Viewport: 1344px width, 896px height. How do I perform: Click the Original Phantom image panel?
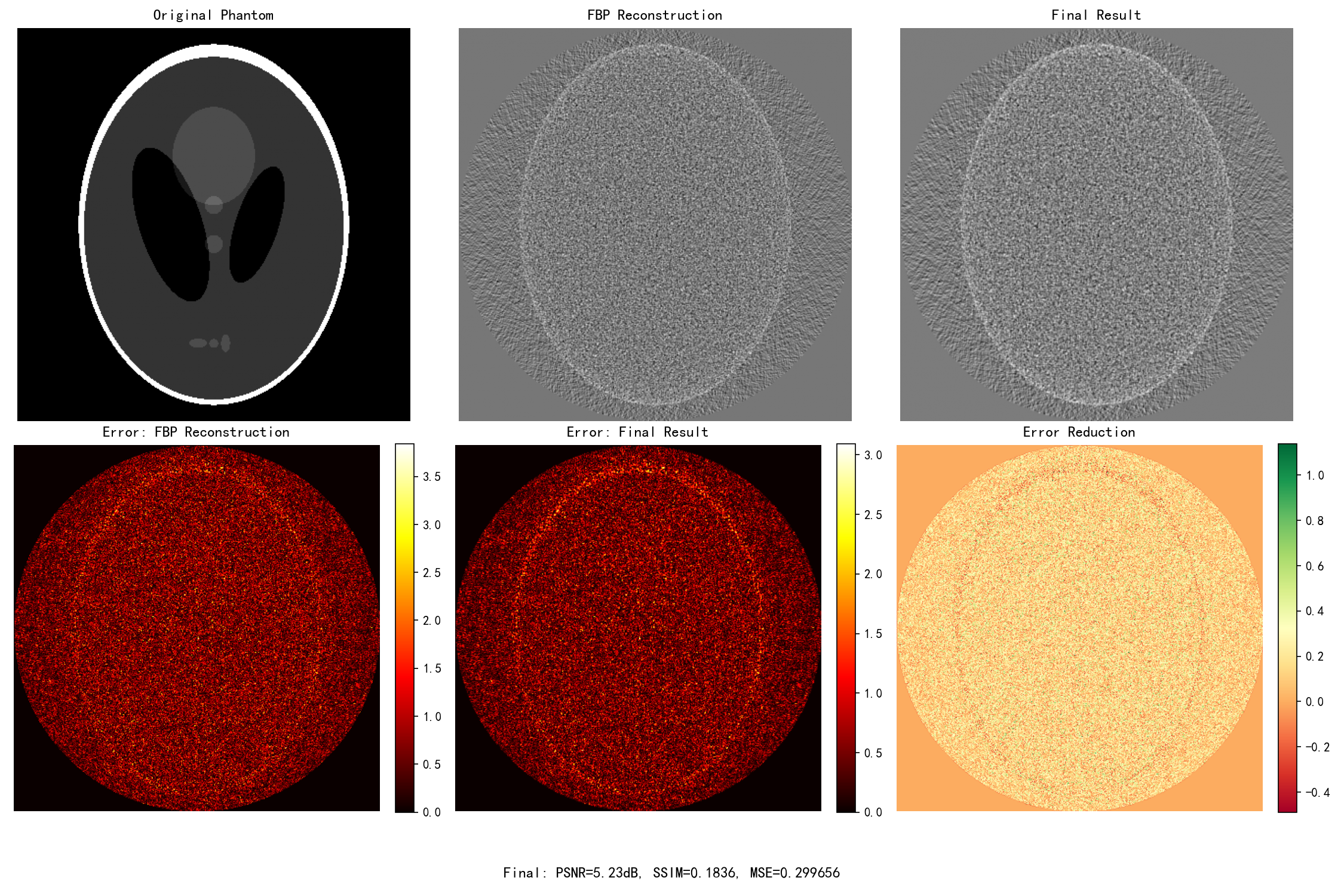(x=213, y=224)
